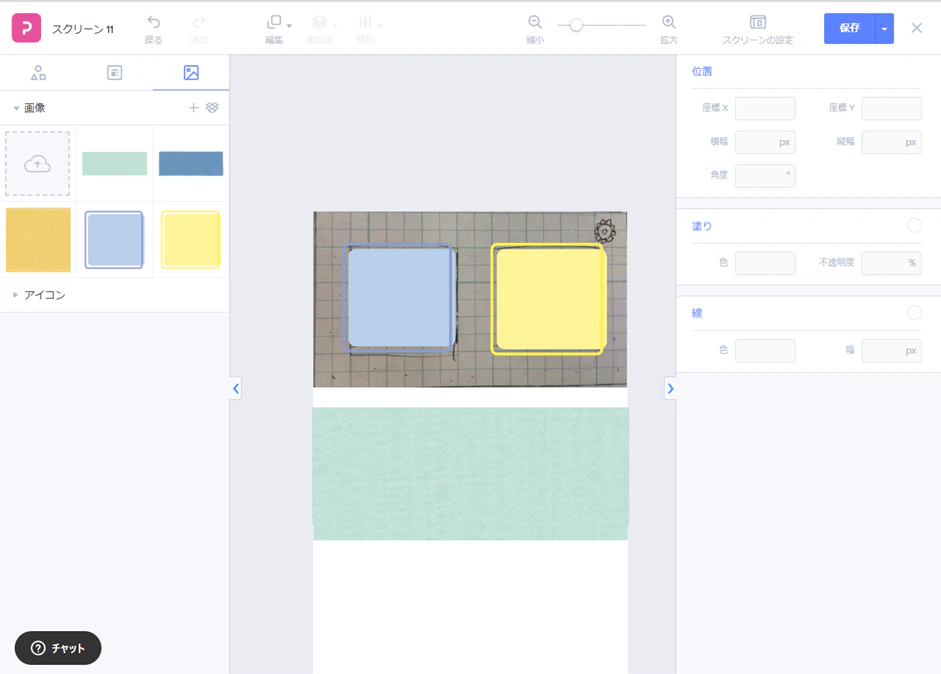The height and width of the screenshot is (674, 941).
Task: Collapse the right panel with the chevron
Action: pos(670,389)
